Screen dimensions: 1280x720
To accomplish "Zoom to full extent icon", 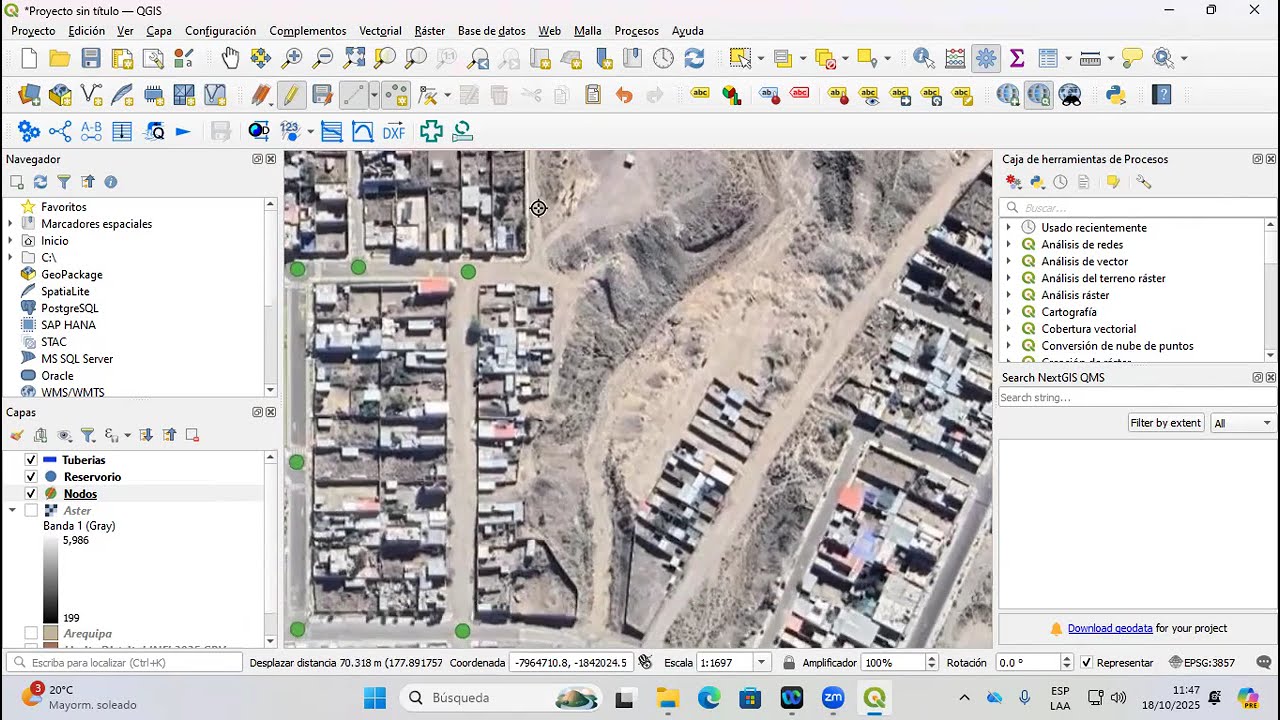I will pyautogui.click(x=354, y=58).
